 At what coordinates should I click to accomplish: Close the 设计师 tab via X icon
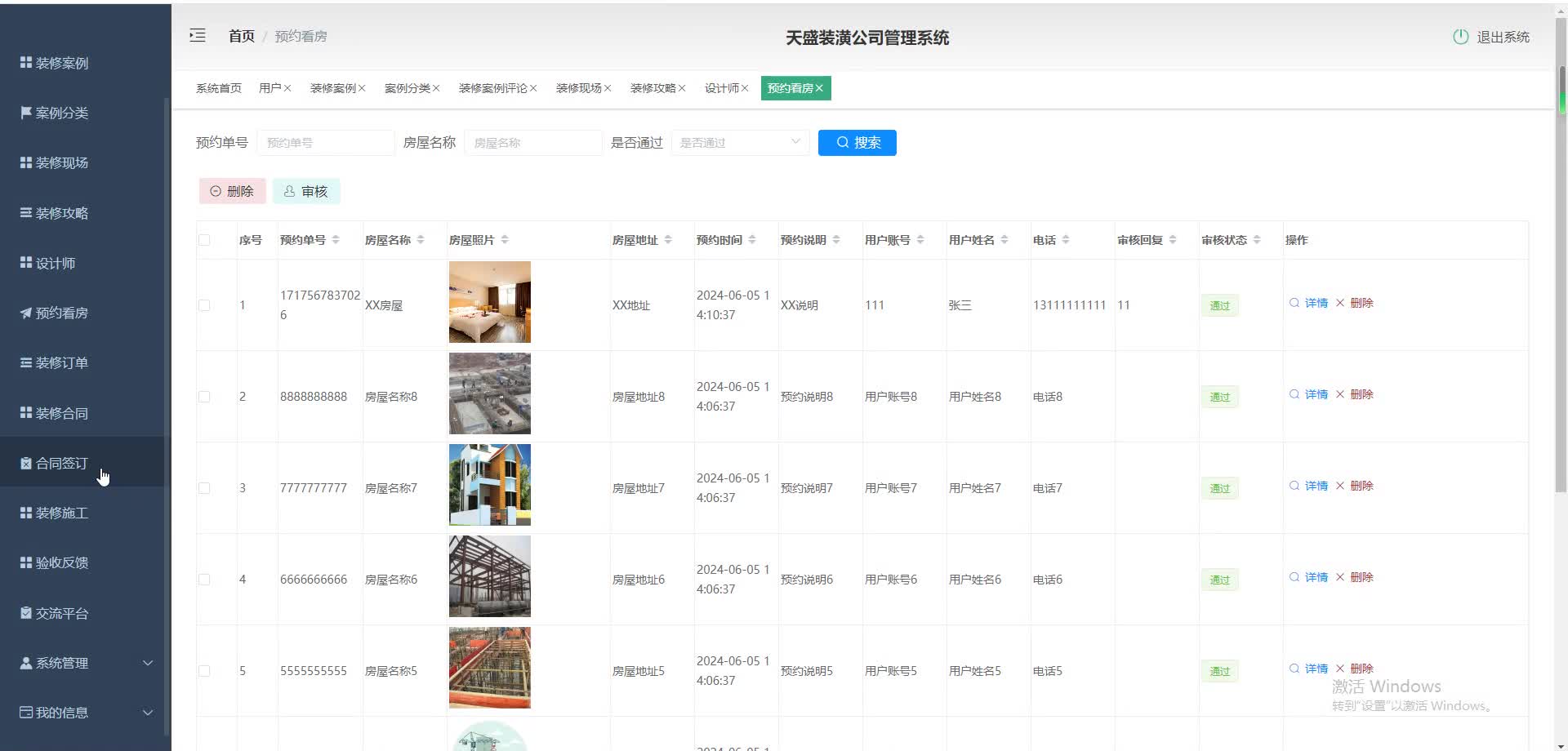point(745,88)
